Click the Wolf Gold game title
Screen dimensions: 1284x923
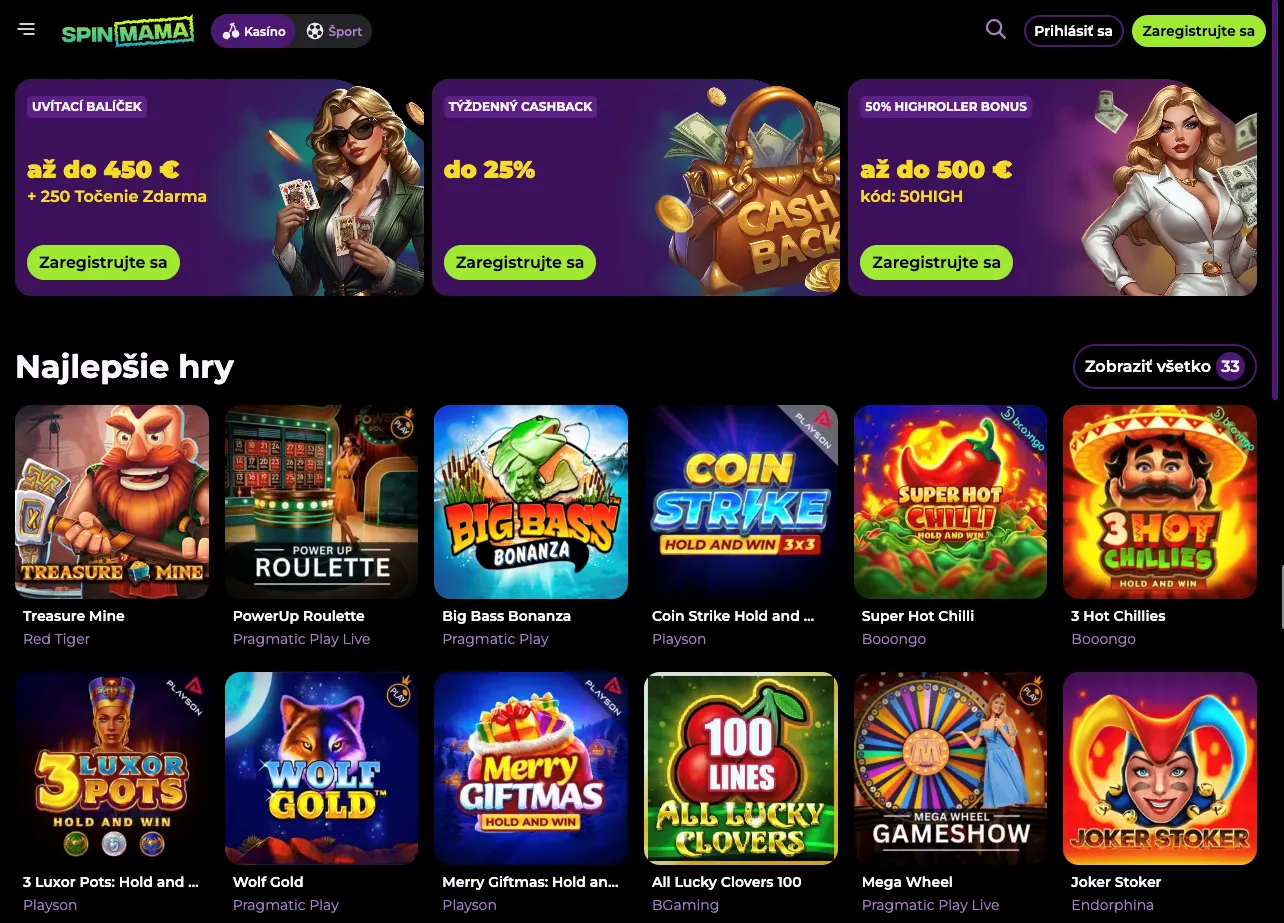point(268,882)
